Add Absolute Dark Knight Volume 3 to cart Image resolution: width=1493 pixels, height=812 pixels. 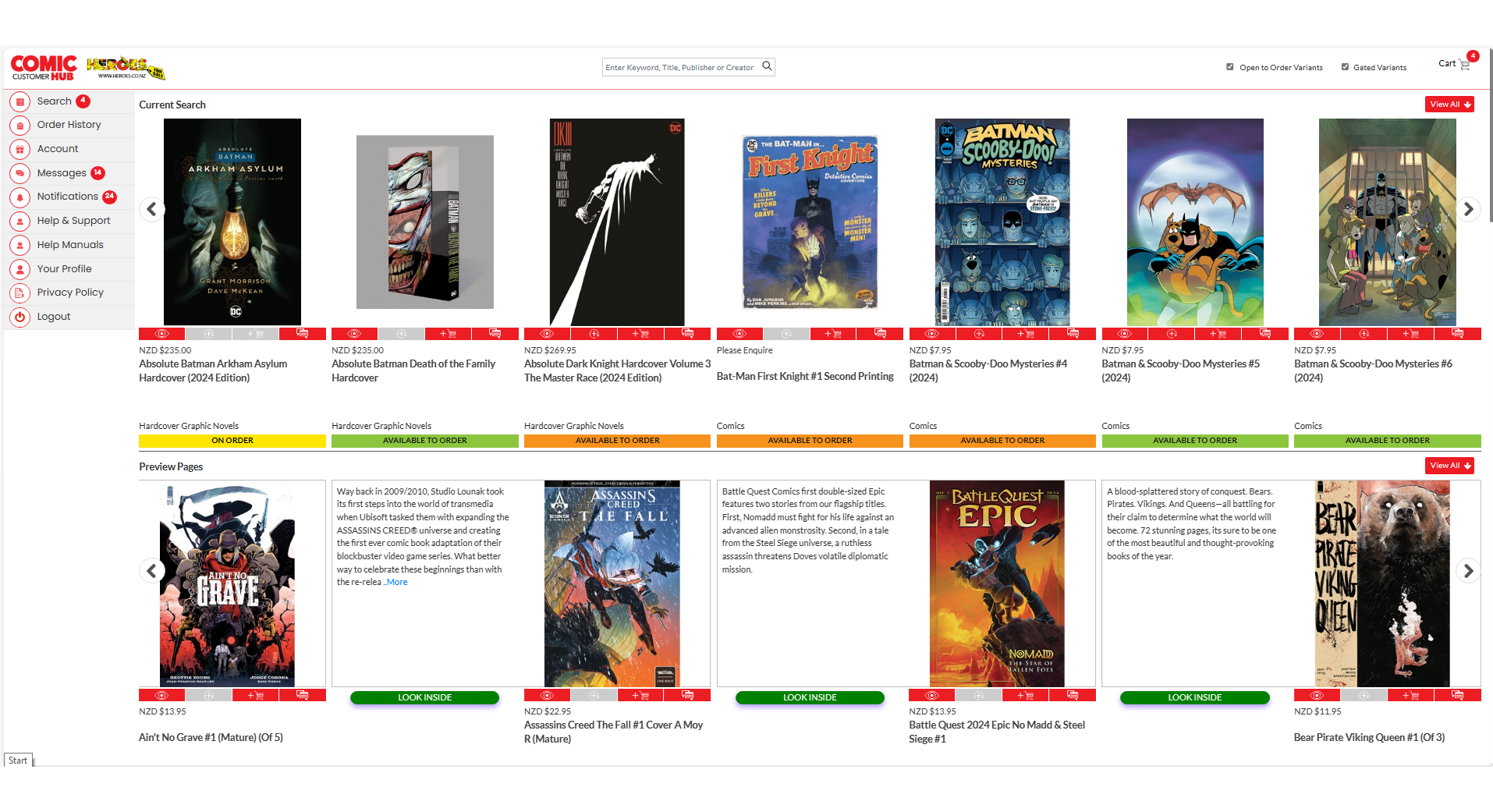640,334
